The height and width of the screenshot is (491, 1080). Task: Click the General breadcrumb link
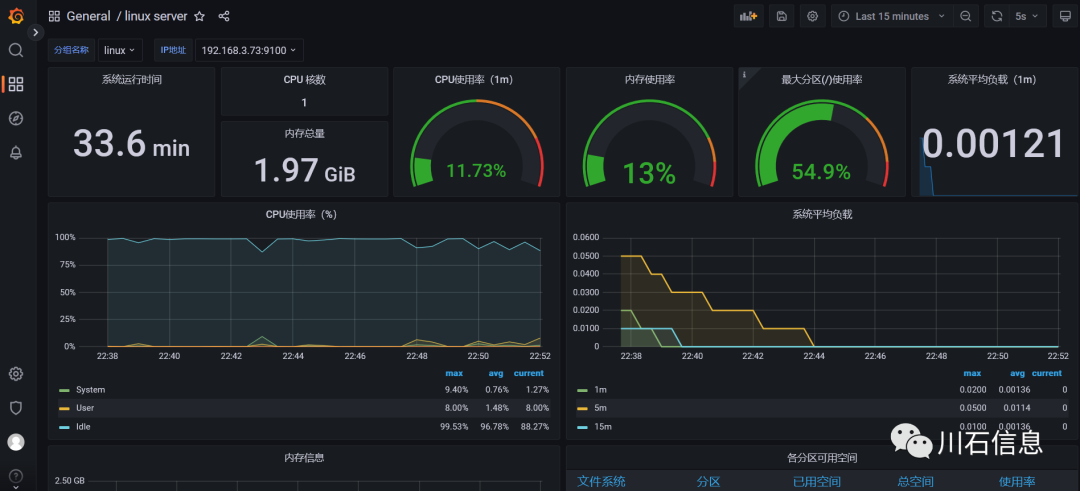tap(89, 17)
